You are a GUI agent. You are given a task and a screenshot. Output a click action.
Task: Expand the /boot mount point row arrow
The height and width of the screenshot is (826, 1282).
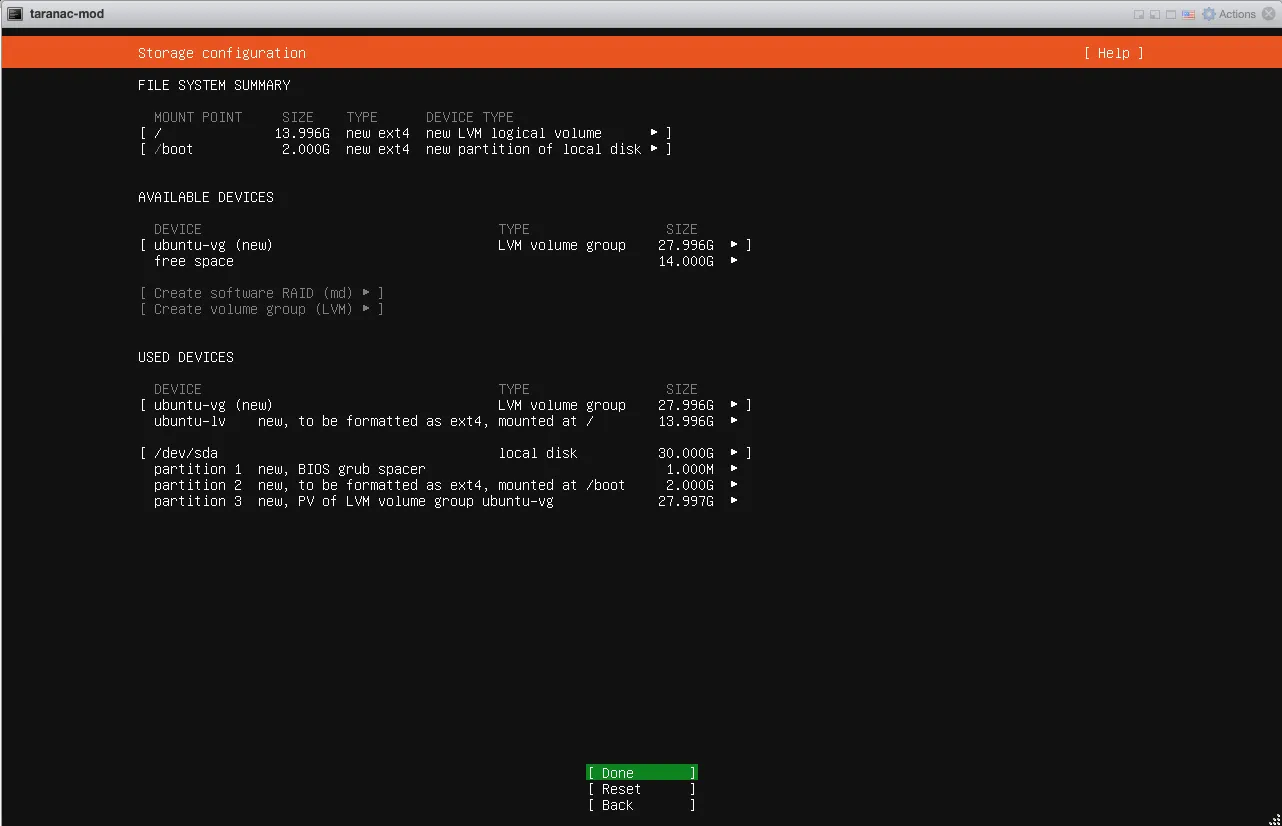(x=654, y=149)
